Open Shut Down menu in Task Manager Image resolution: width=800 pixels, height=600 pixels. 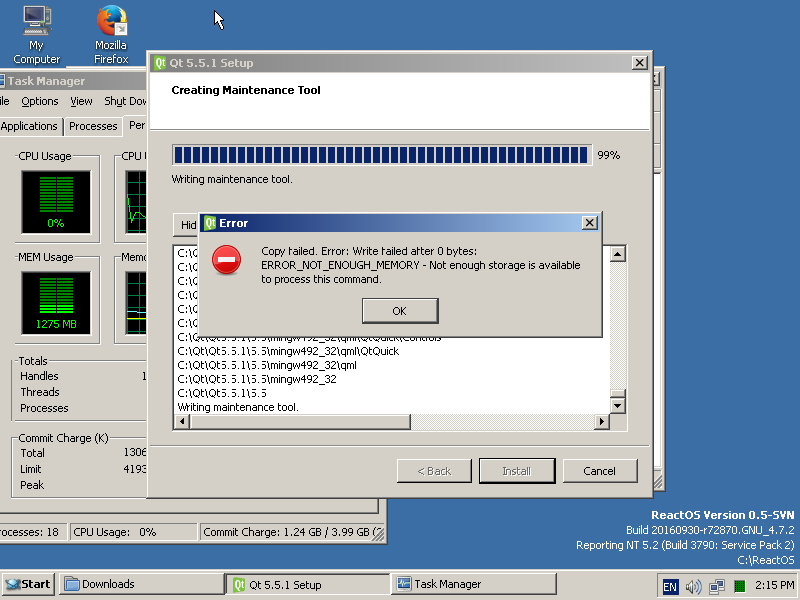[125, 101]
